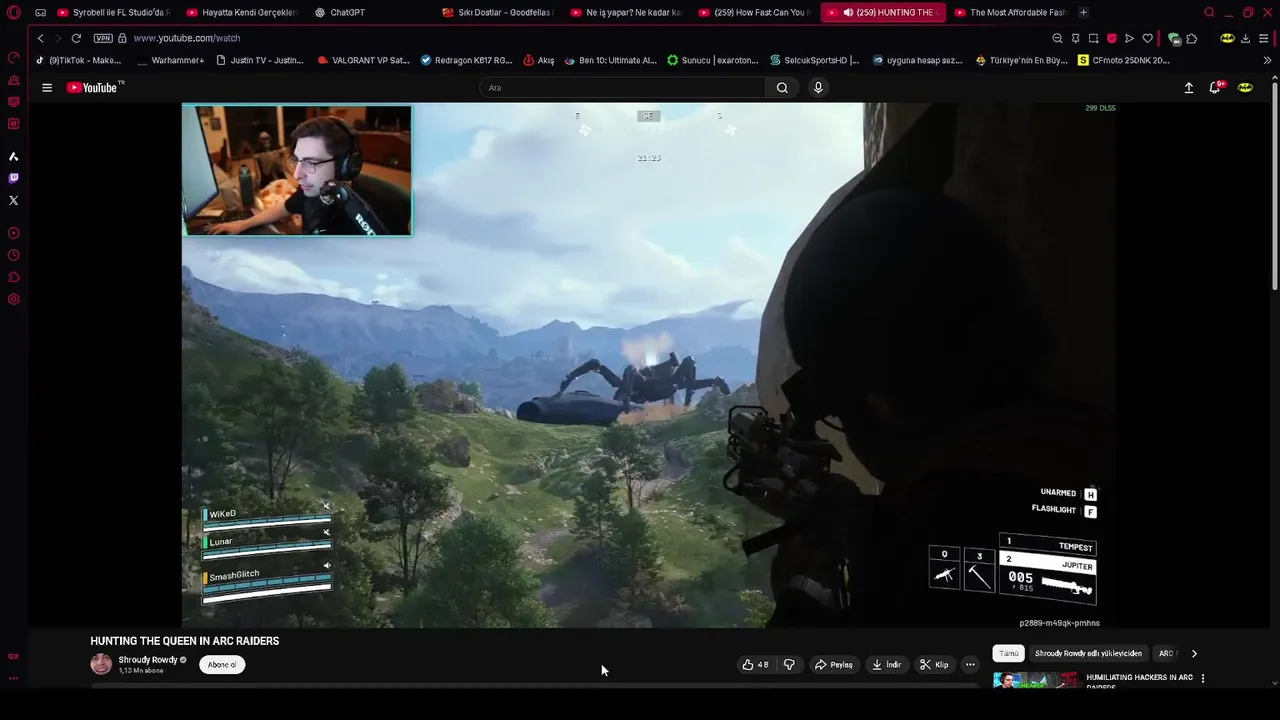Click the pin icon in address bar
Viewport: 1280px width, 720px height.
pos(1075,38)
